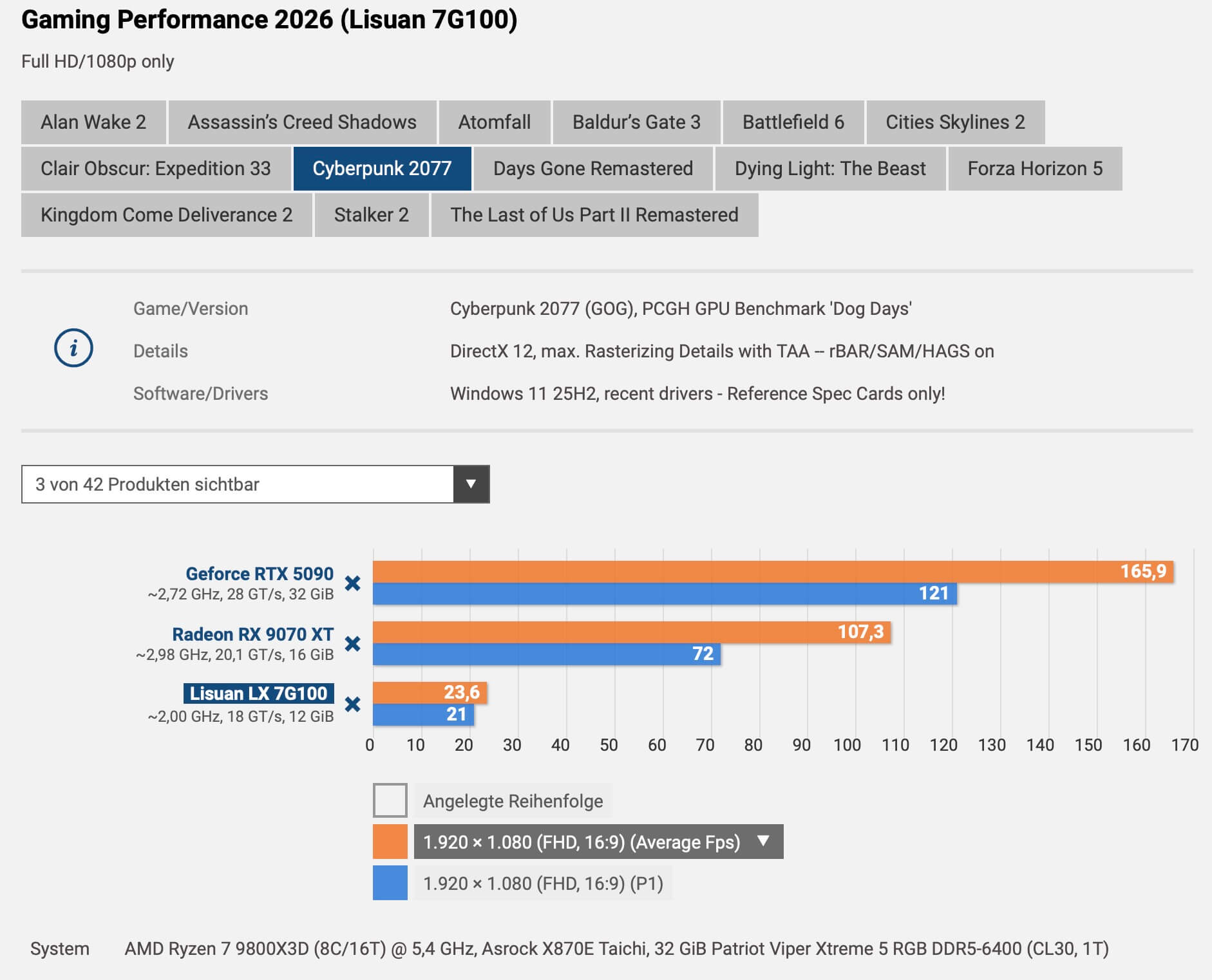Click the AMD Ryzen 7 9800X3D system text

point(616,949)
